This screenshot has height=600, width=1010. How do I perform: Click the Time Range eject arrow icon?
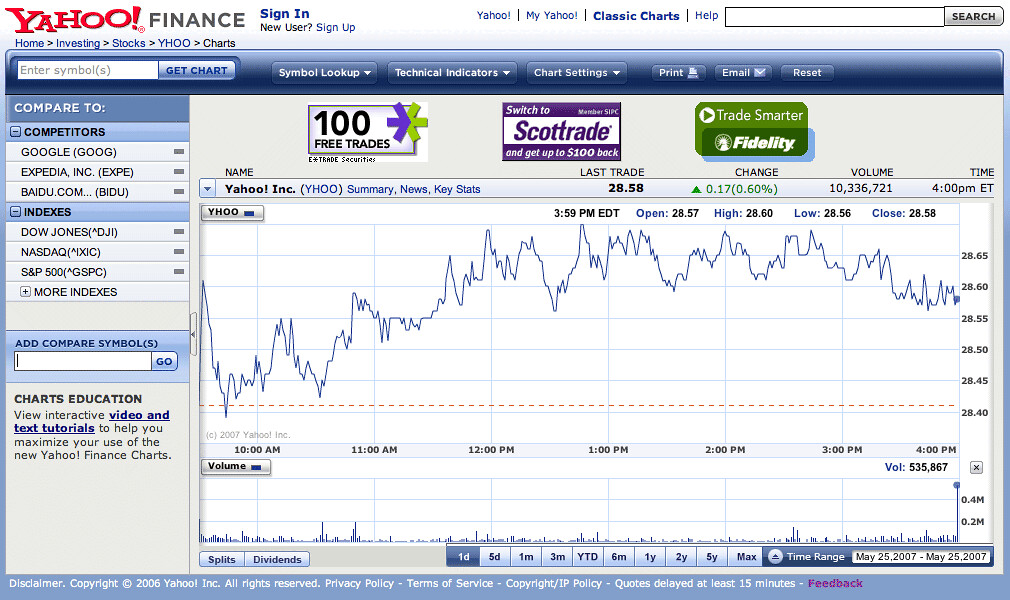(x=775, y=557)
